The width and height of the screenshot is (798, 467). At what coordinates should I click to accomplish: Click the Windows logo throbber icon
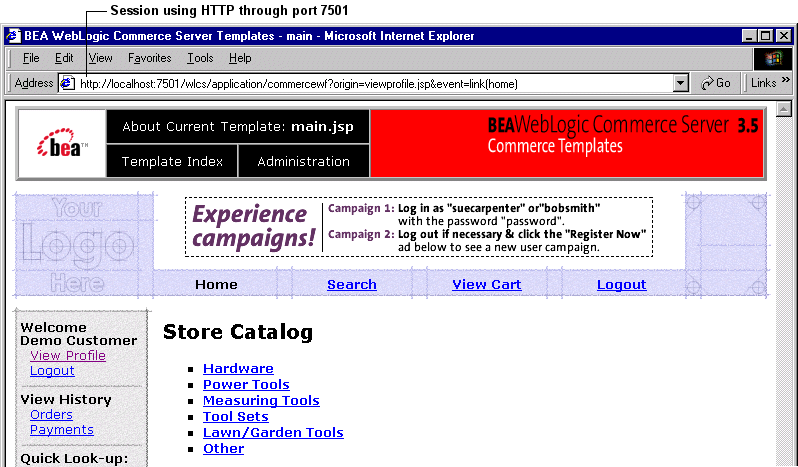click(773, 59)
